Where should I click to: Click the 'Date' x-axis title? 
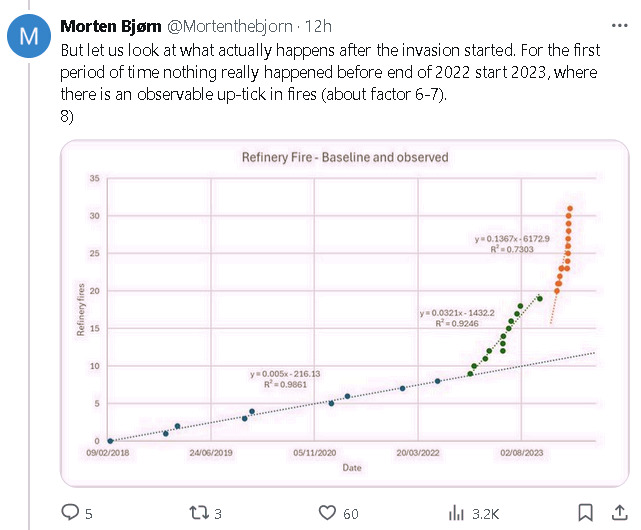click(352, 467)
